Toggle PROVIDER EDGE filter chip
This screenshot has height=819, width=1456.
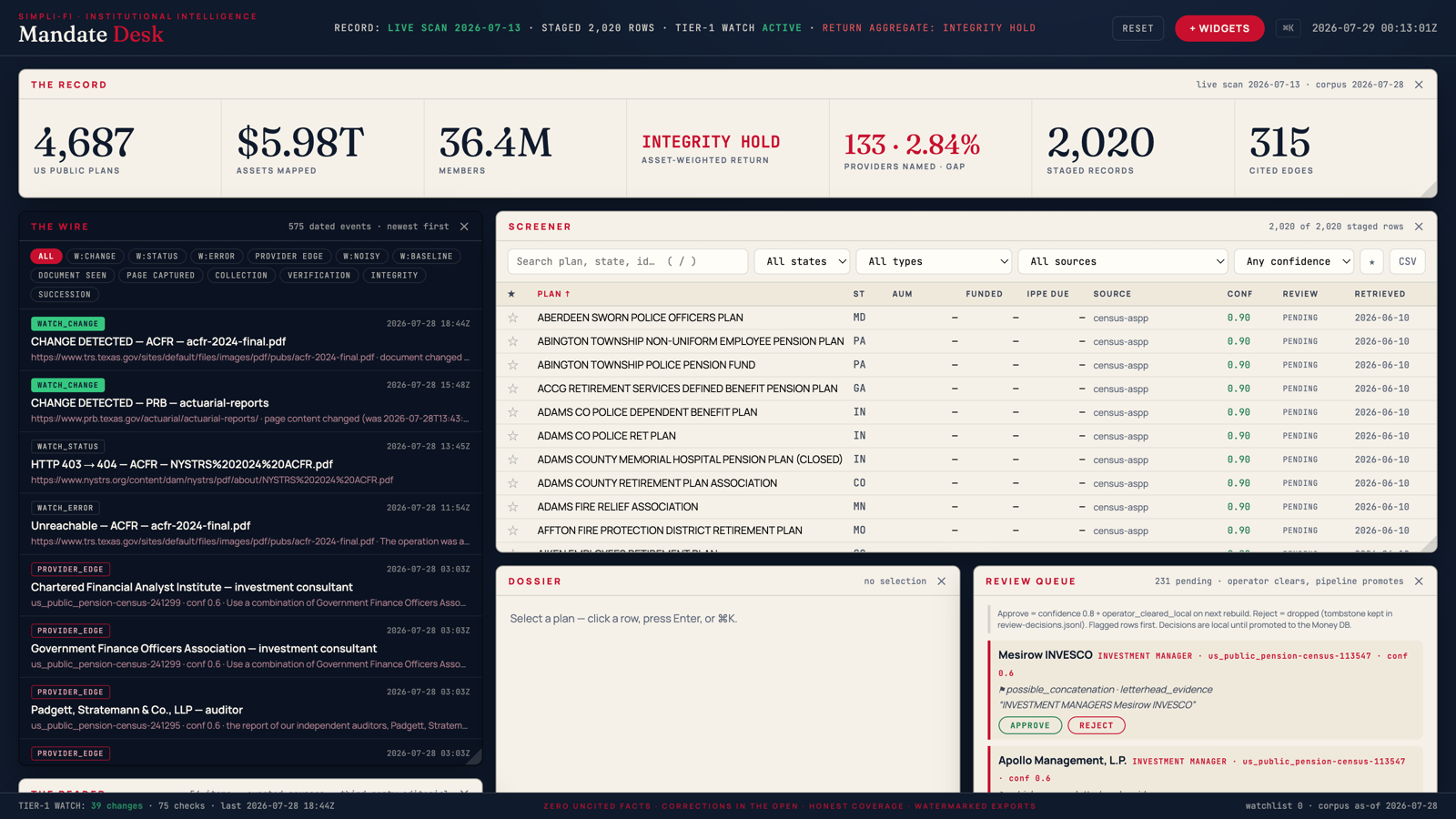point(288,257)
